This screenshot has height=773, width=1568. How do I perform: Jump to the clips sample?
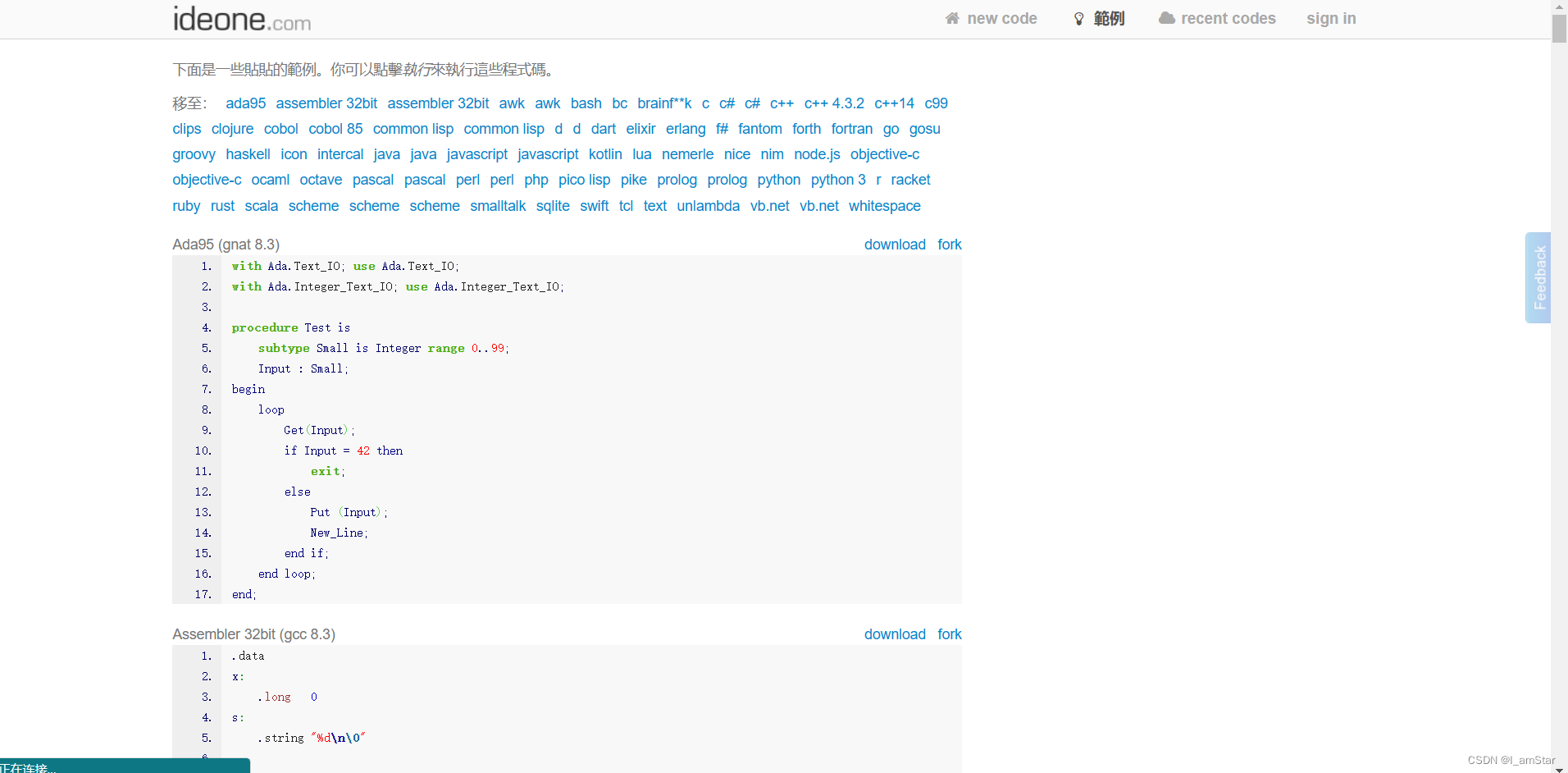[186, 129]
